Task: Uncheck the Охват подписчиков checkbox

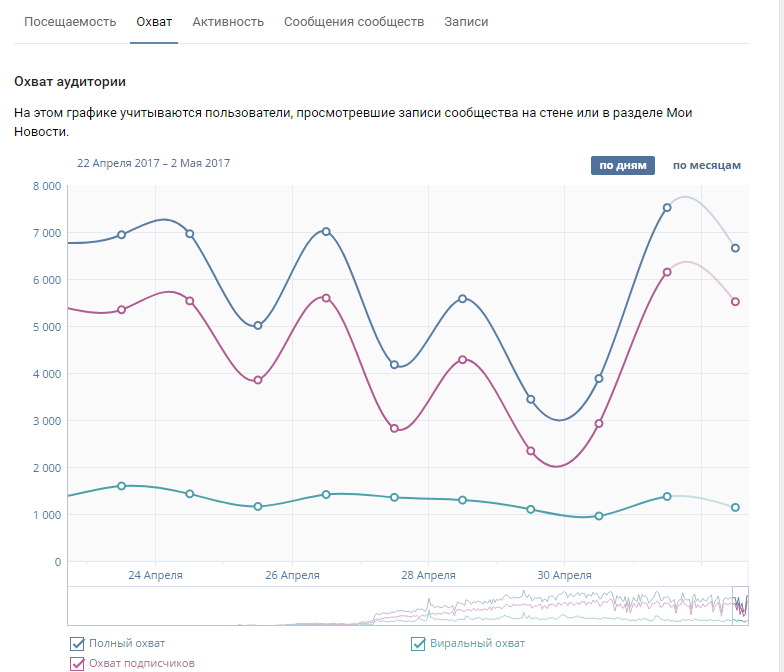Action: coord(77,664)
